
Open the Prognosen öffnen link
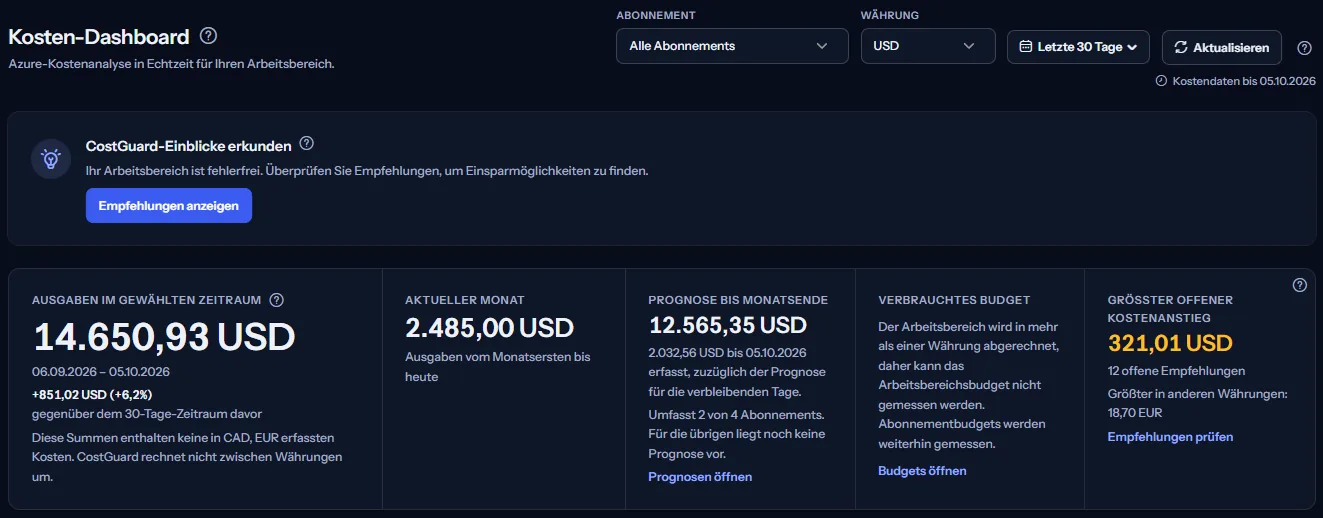pos(700,477)
